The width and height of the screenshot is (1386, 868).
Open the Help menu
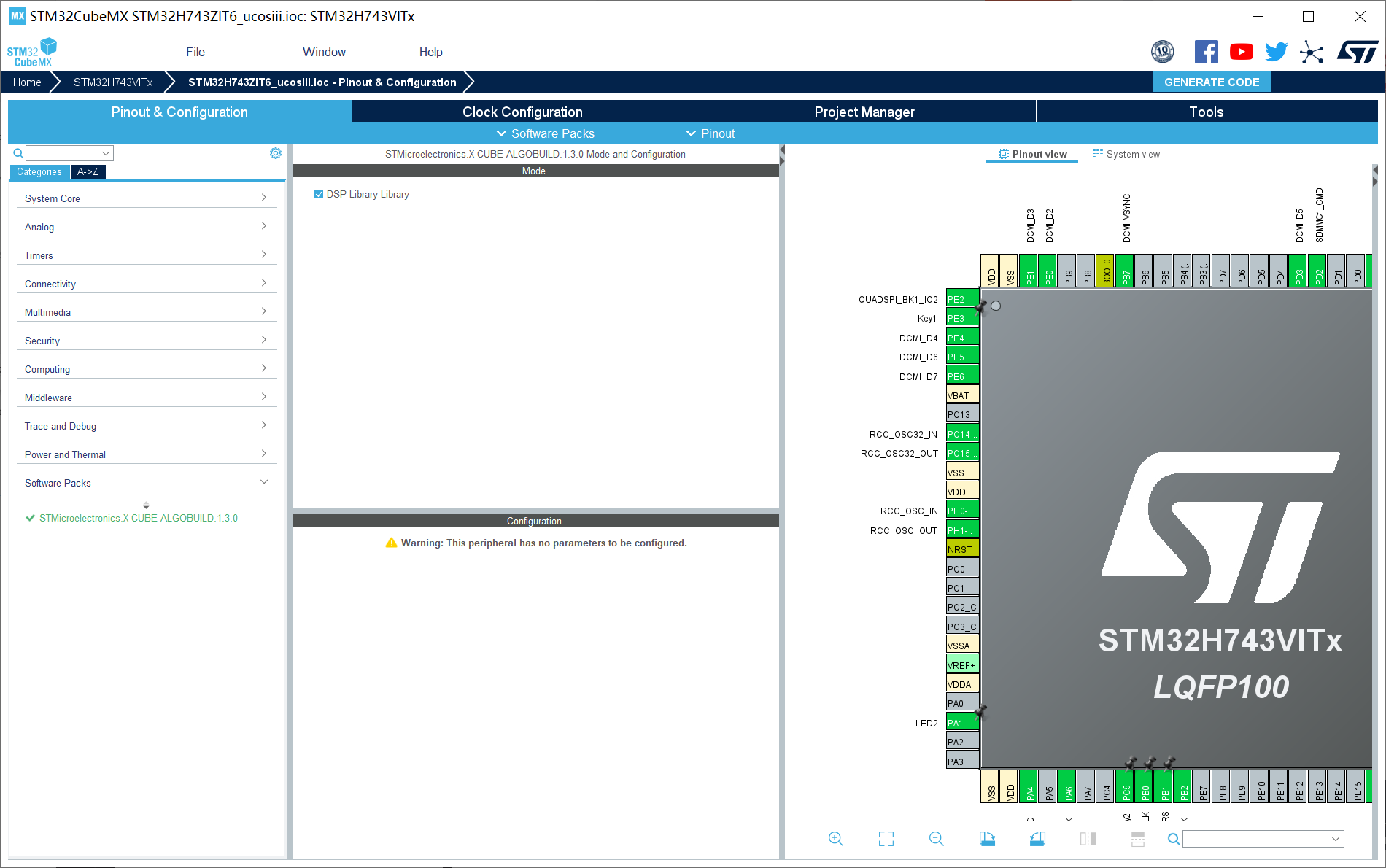(430, 52)
